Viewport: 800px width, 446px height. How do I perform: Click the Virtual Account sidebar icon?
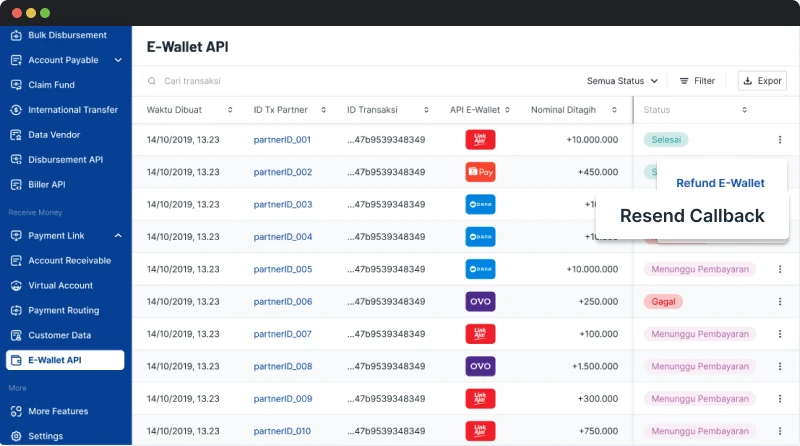[x=16, y=286]
